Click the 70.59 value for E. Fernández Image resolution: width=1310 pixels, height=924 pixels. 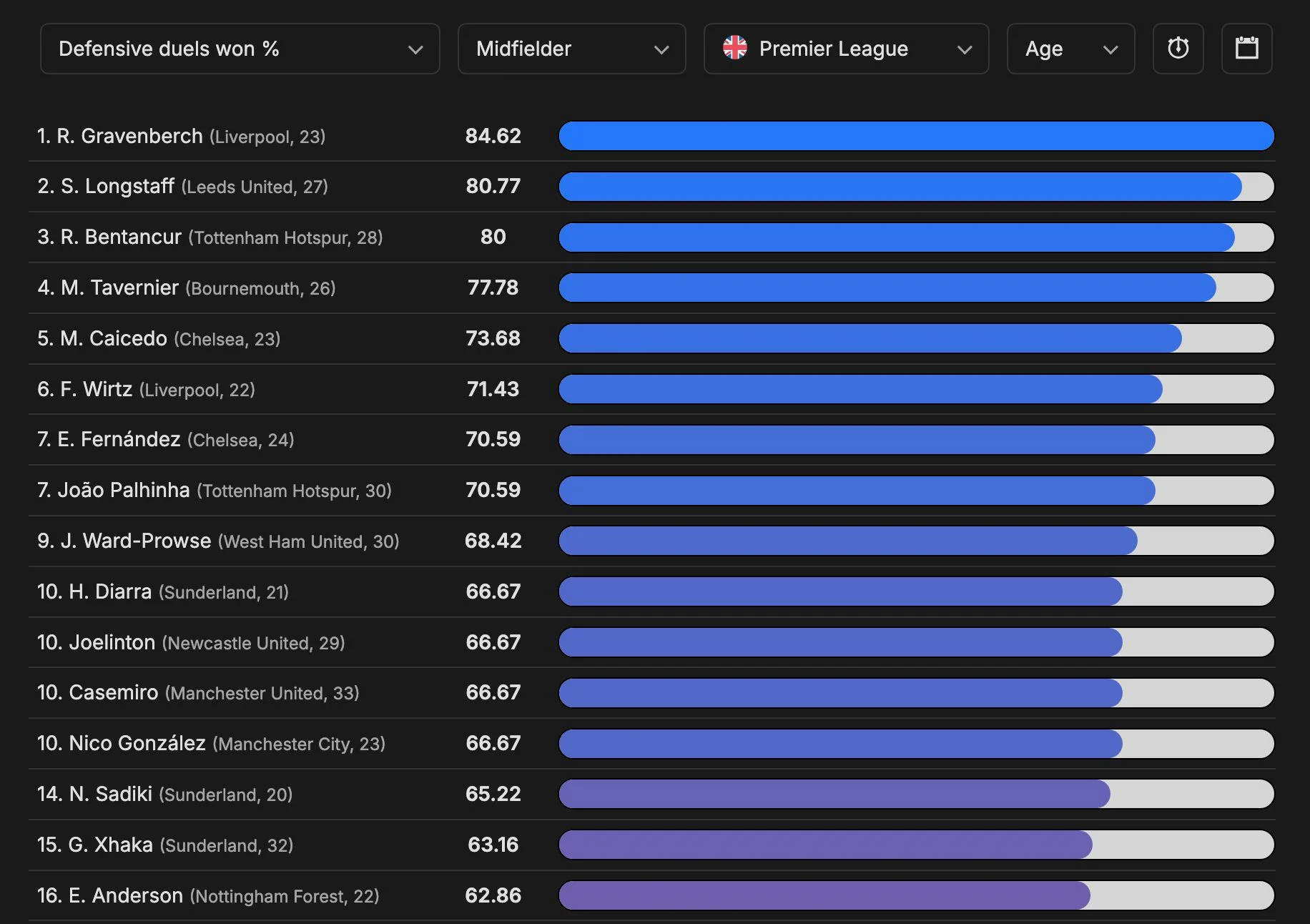click(x=493, y=439)
